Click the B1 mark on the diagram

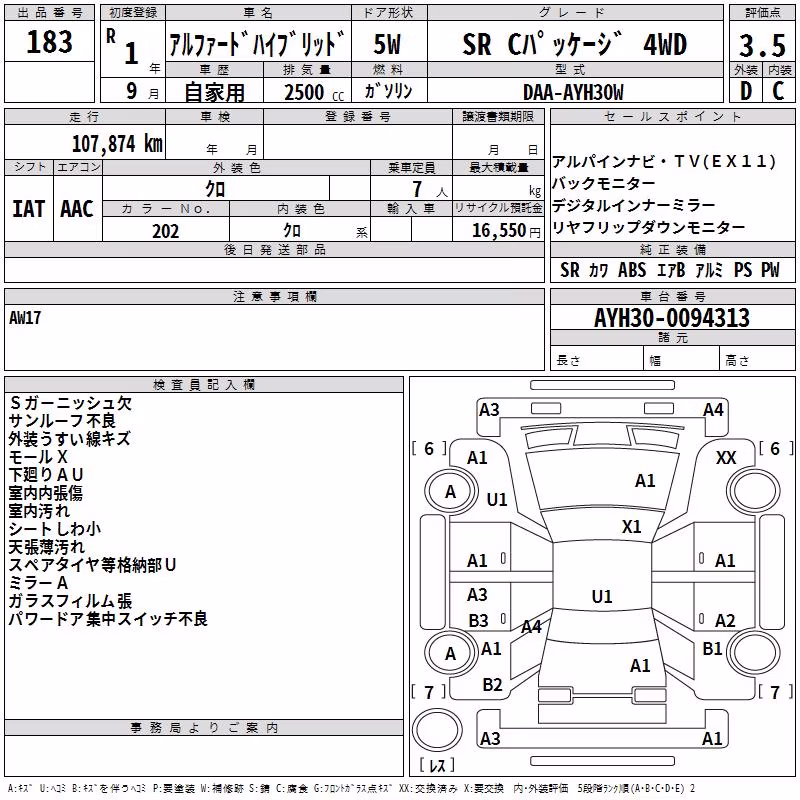712,649
